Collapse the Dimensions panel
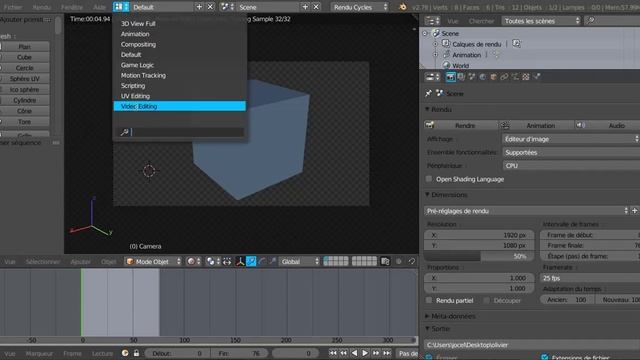Viewport: 640px width, 360px height. point(427,195)
